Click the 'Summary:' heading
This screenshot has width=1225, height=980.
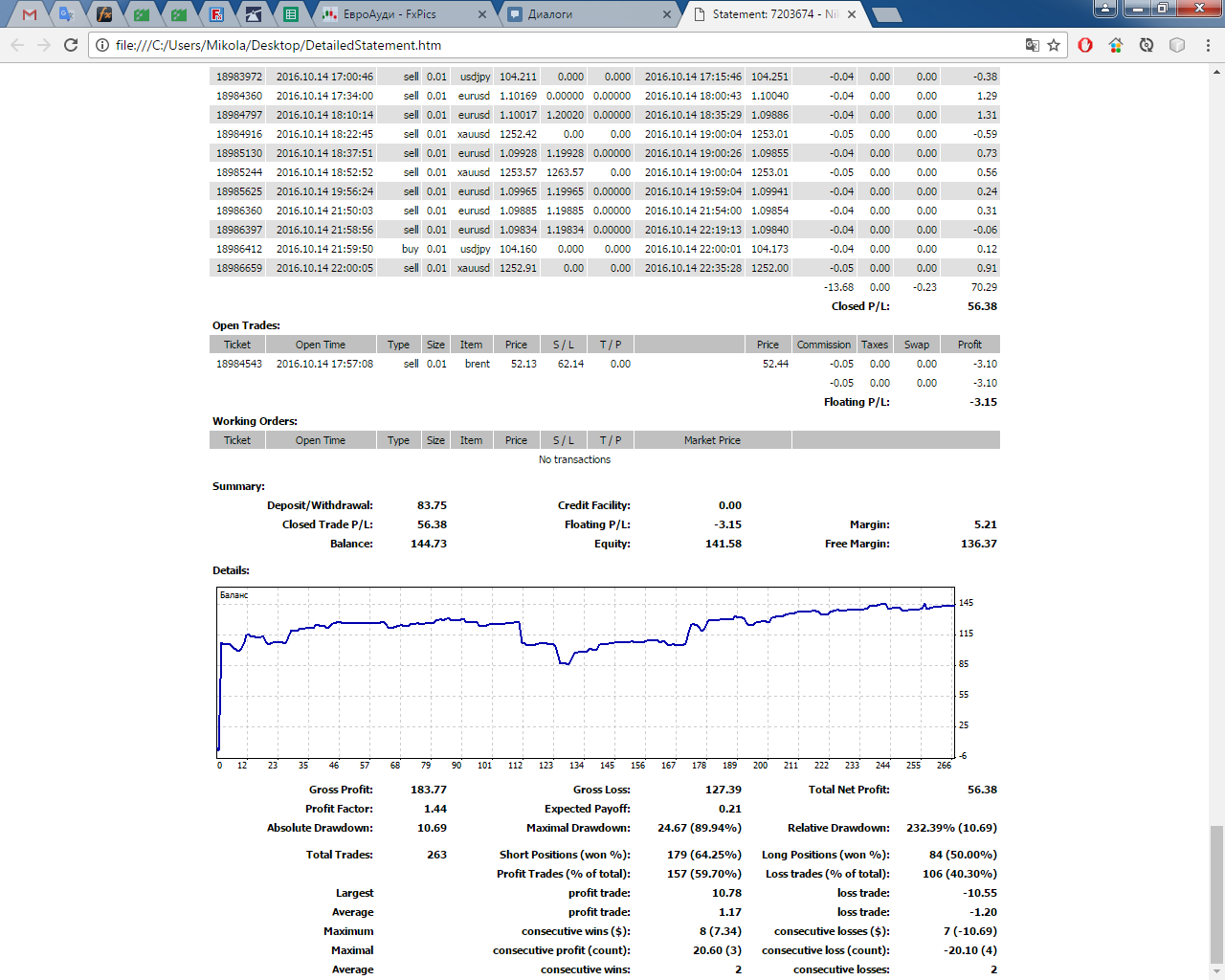(238, 486)
